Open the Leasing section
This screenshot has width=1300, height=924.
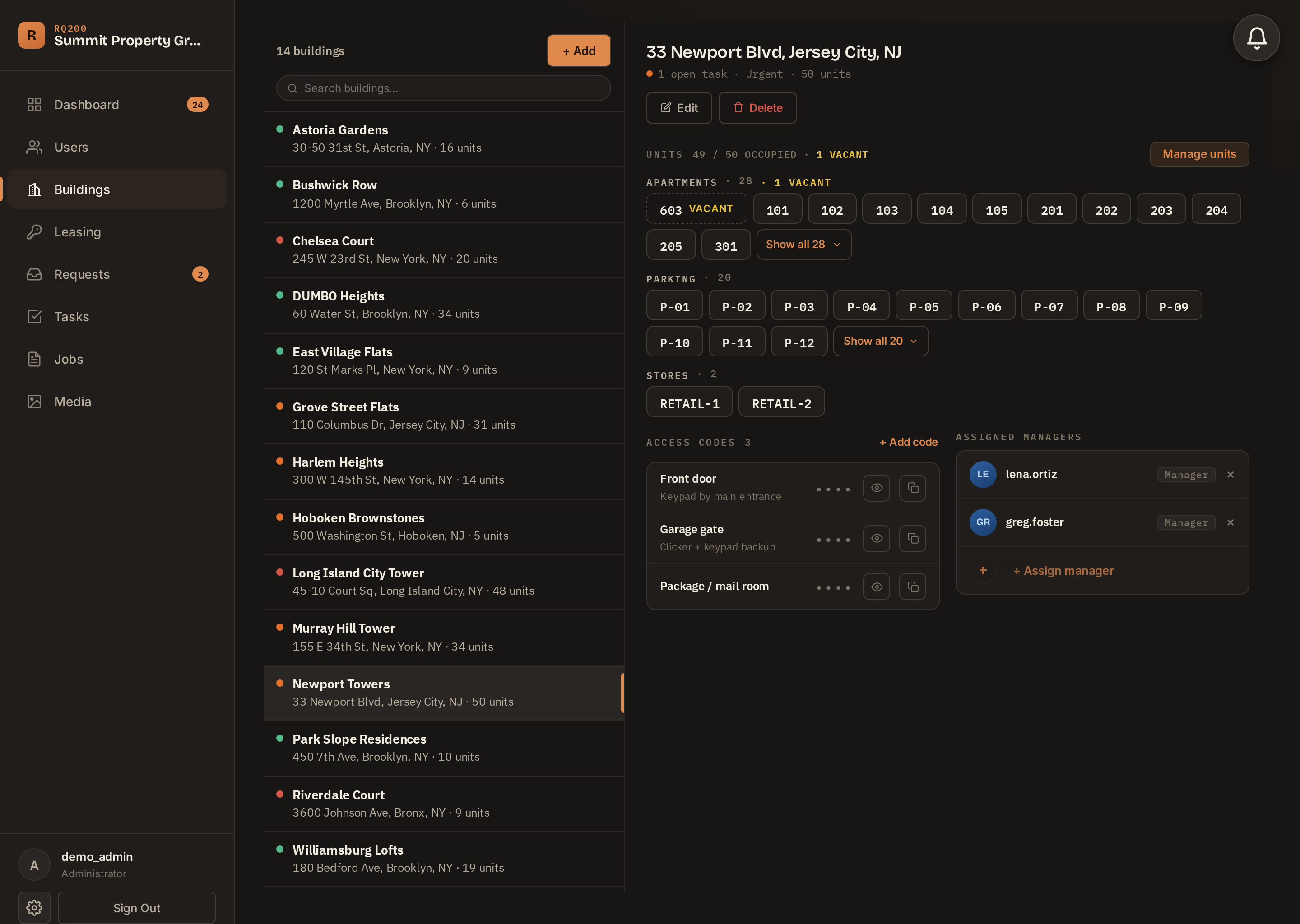pyautogui.click(x=117, y=232)
